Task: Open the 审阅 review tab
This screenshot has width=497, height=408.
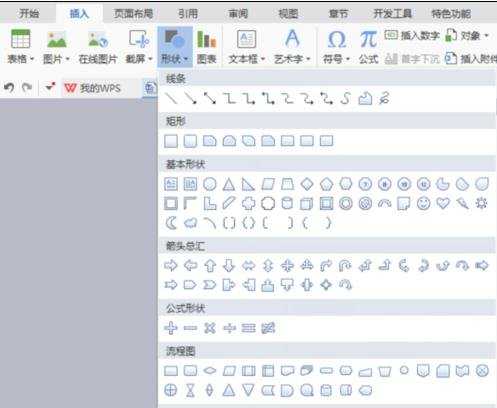Action: tap(238, 14)
